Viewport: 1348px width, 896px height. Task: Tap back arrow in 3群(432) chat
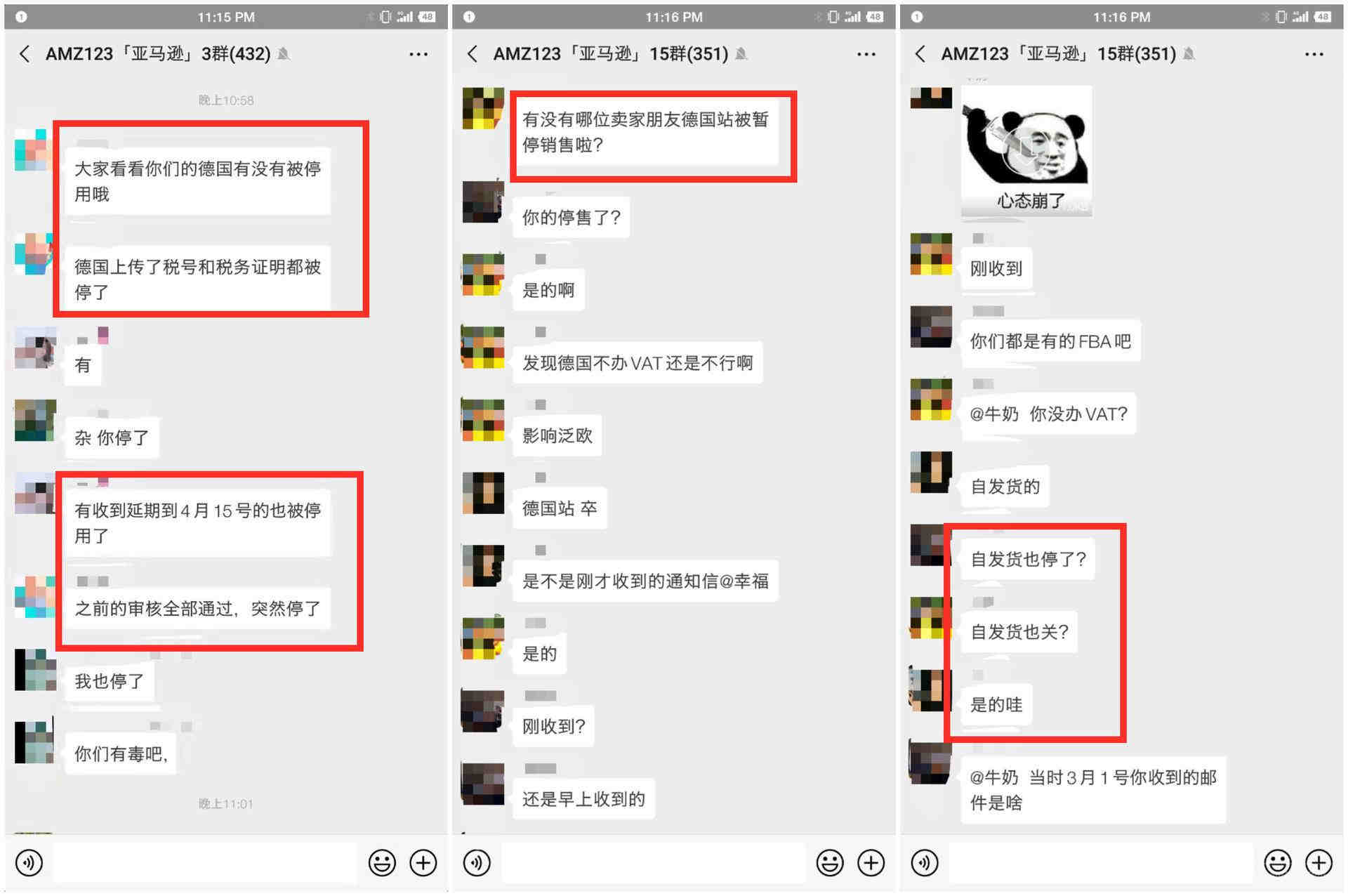click(x=25, y=54)
